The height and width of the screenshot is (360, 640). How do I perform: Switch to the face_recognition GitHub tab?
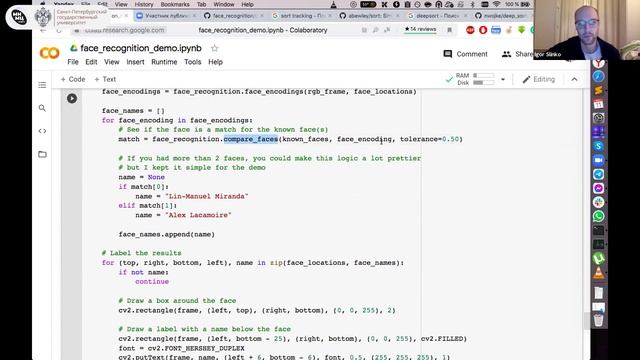click(234, 16)
